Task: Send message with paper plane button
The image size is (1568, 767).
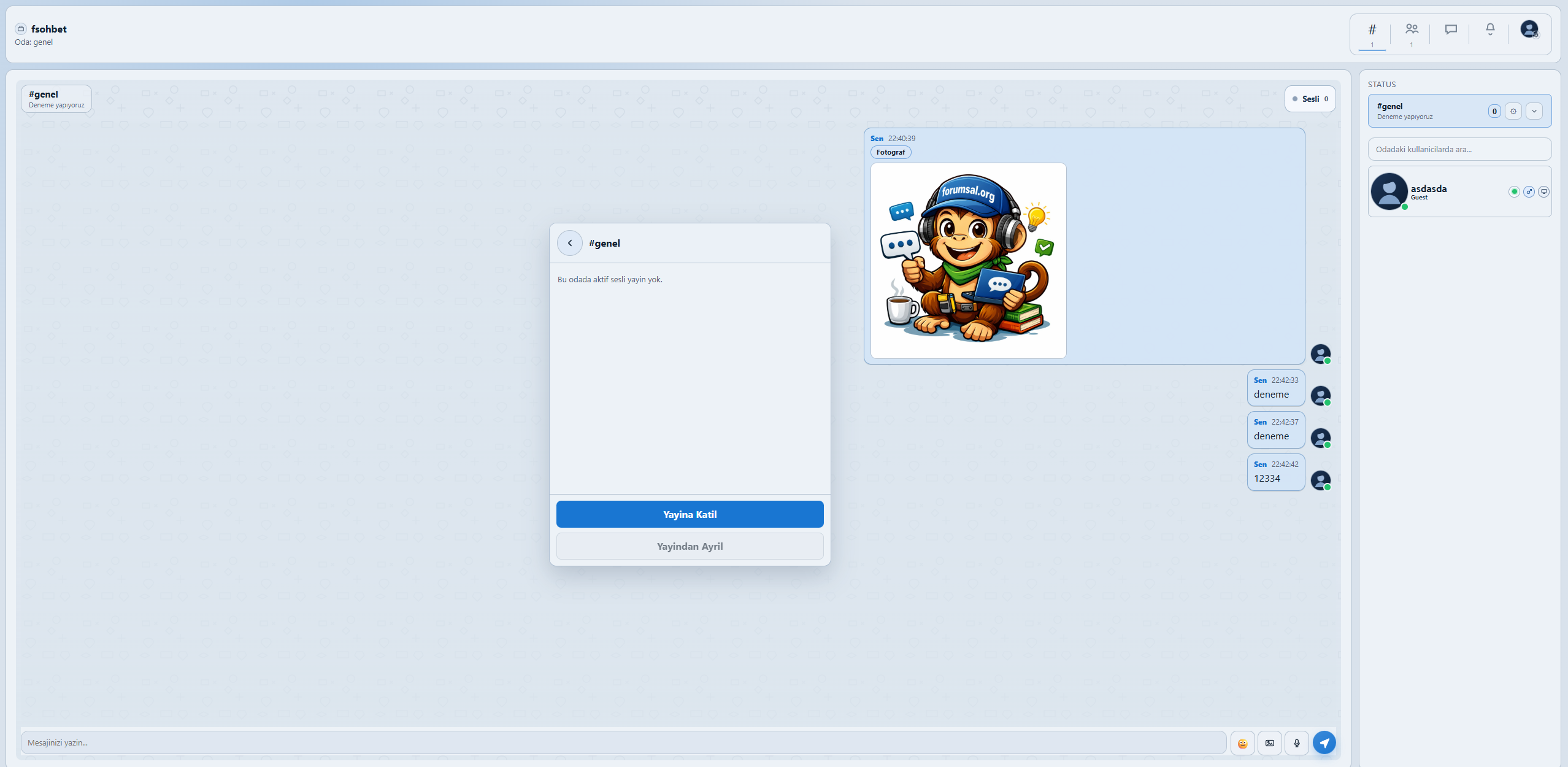Action: point(1324,743)
